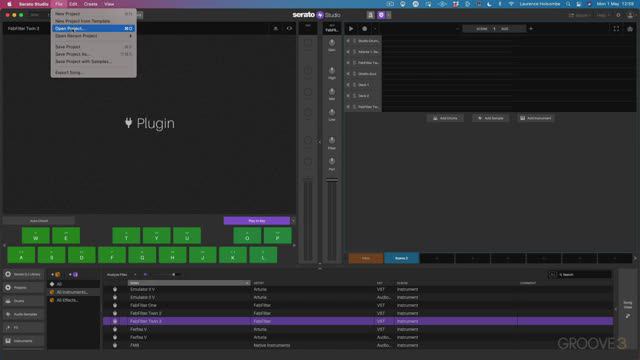Open the user account icon in the top bar
Viewport: 640px width, 360px height.
coord(630,15)
